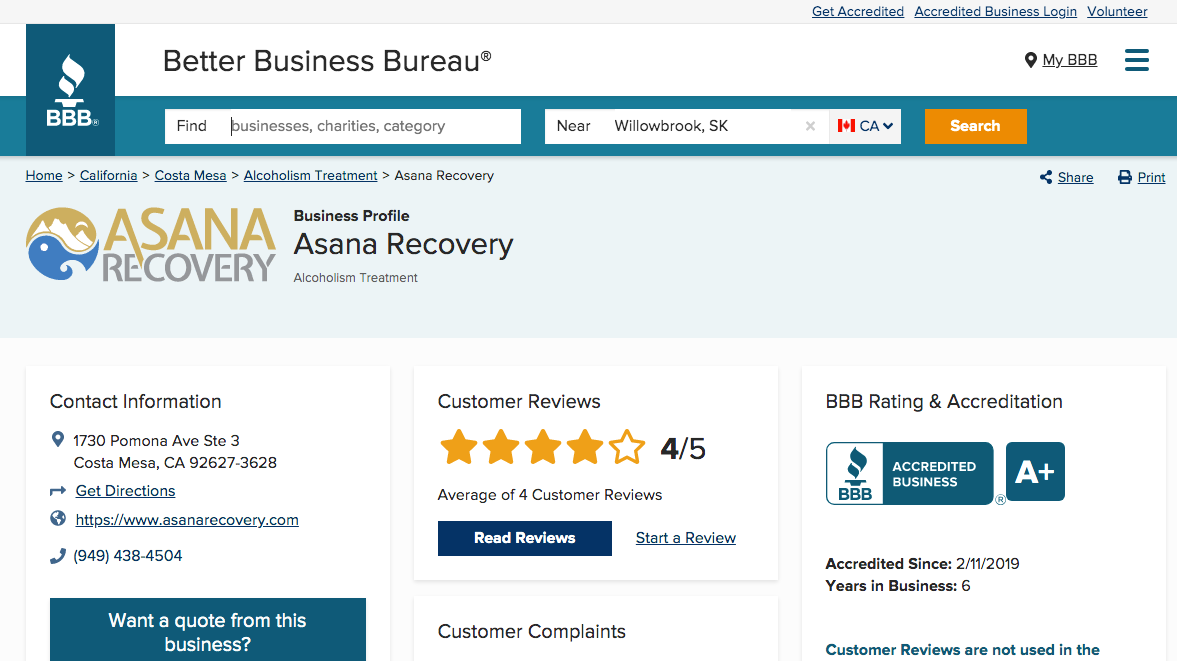Go to Costa Mesa breadcrumb
This screenshot has height=661, width=1177.
tap(190, 176)
